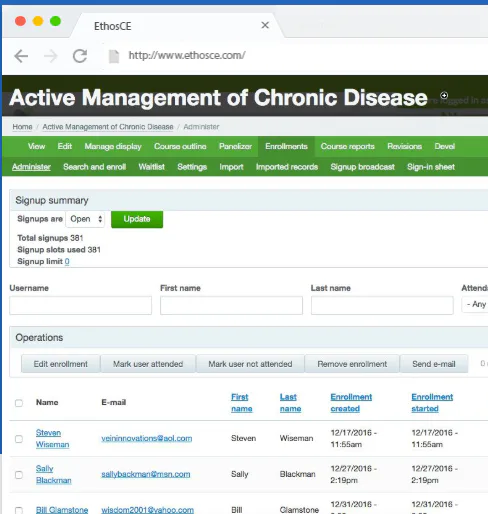
Task: Click the 'Blackman' last name cell
Action: click(x=297, y=474)
